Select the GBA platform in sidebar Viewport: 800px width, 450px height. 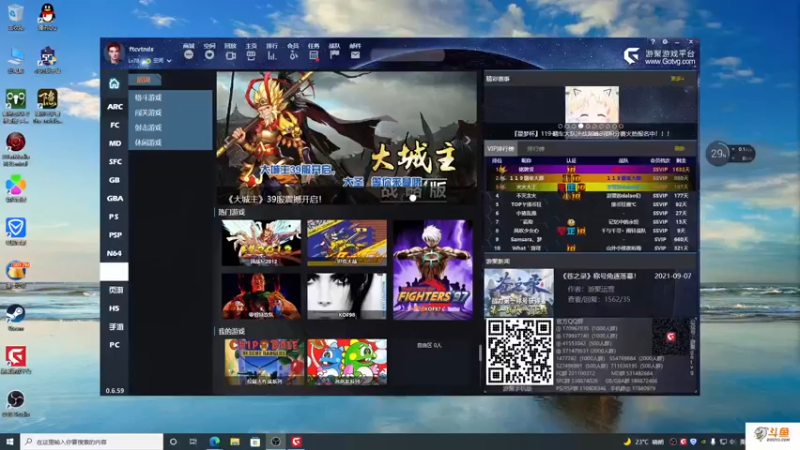(x=114, y=198)
